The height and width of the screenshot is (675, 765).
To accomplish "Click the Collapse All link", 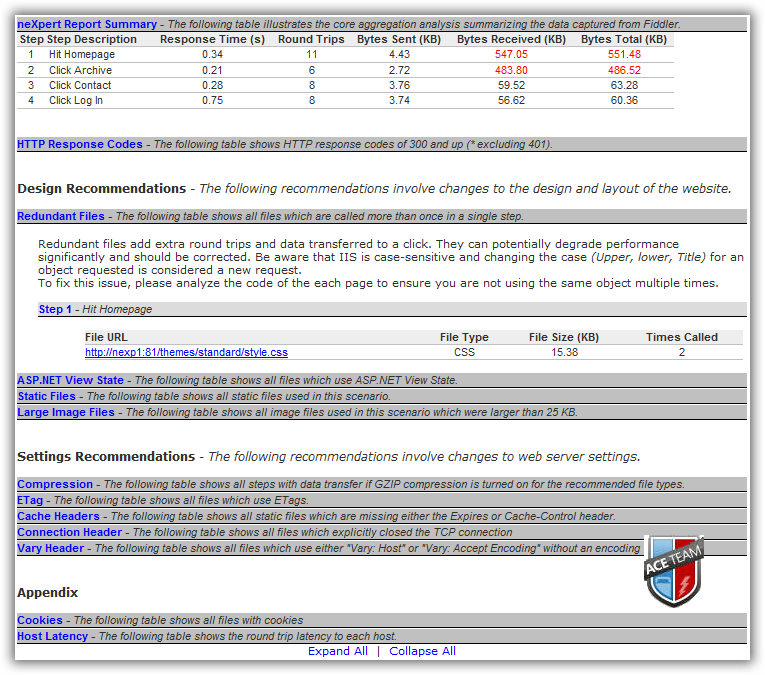I will [423, 651].
